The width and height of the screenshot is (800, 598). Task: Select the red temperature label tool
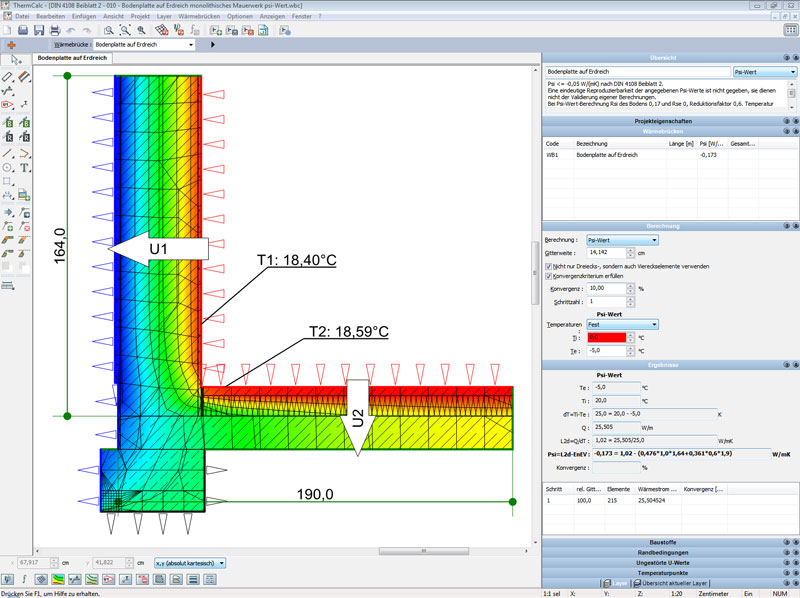click(8, 105)
